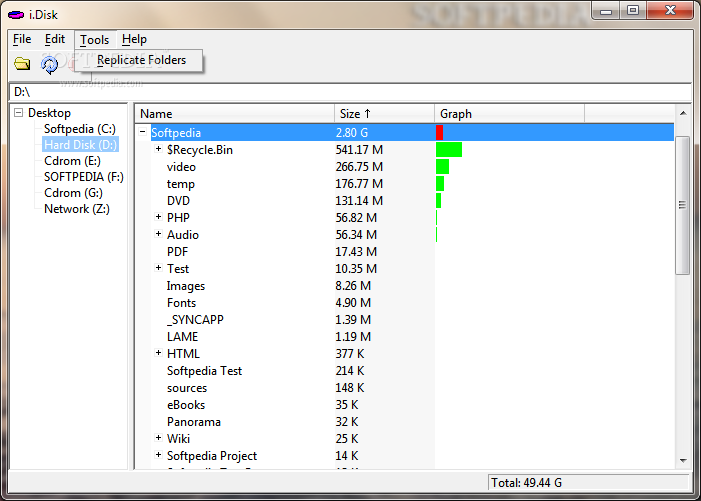Screen dimensions: 701x501
Task: Select the _SYNCAPP folder row
Action: click(405, 320)
